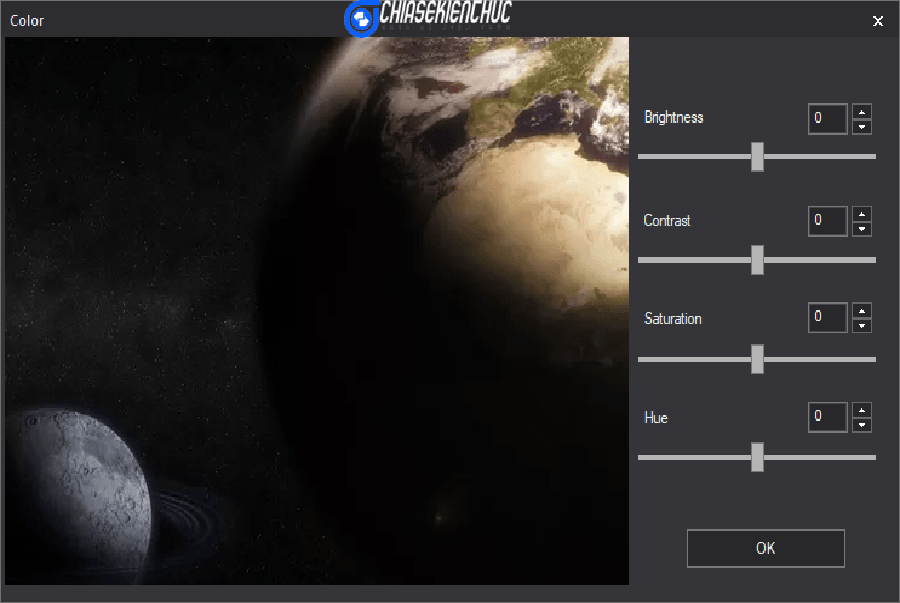Click the Contrast slider handle
Viewport: 900px width, 603px height.
click(757, 260)
